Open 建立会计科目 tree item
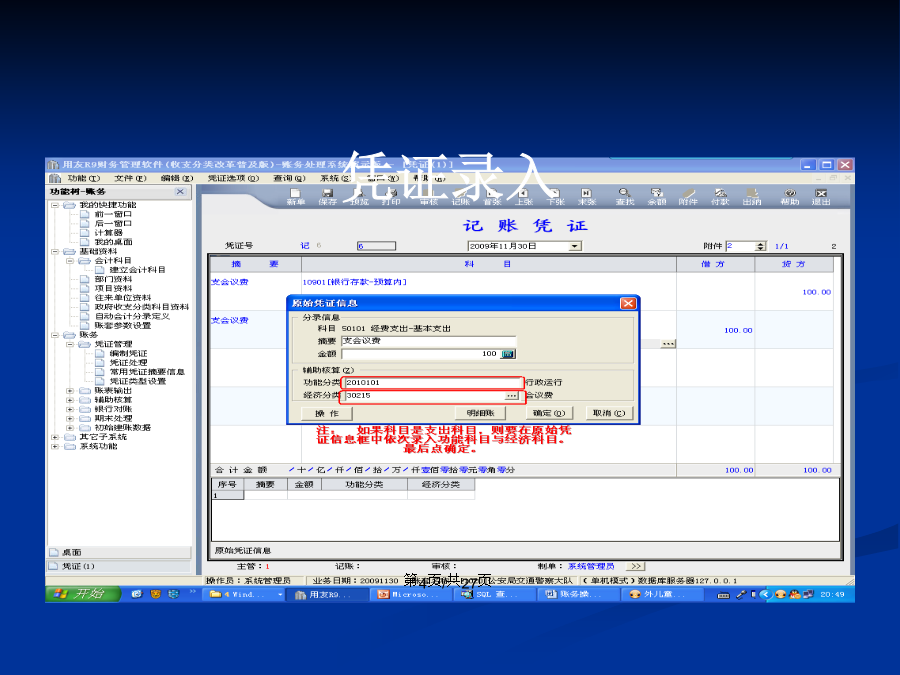This screenshot has height=675, width=900. pyautogui.click(x=137, y=269)
